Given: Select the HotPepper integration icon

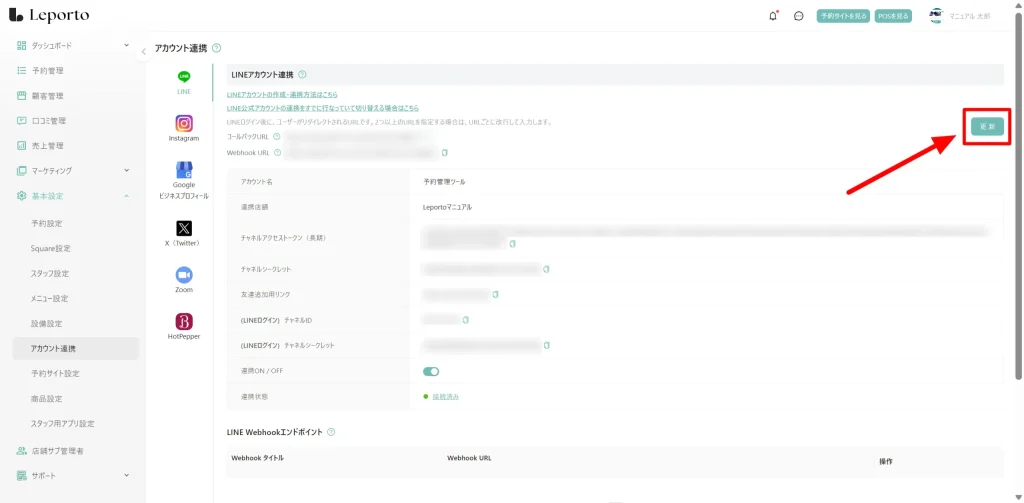Looking at the screenshot, I should point(184,322).
